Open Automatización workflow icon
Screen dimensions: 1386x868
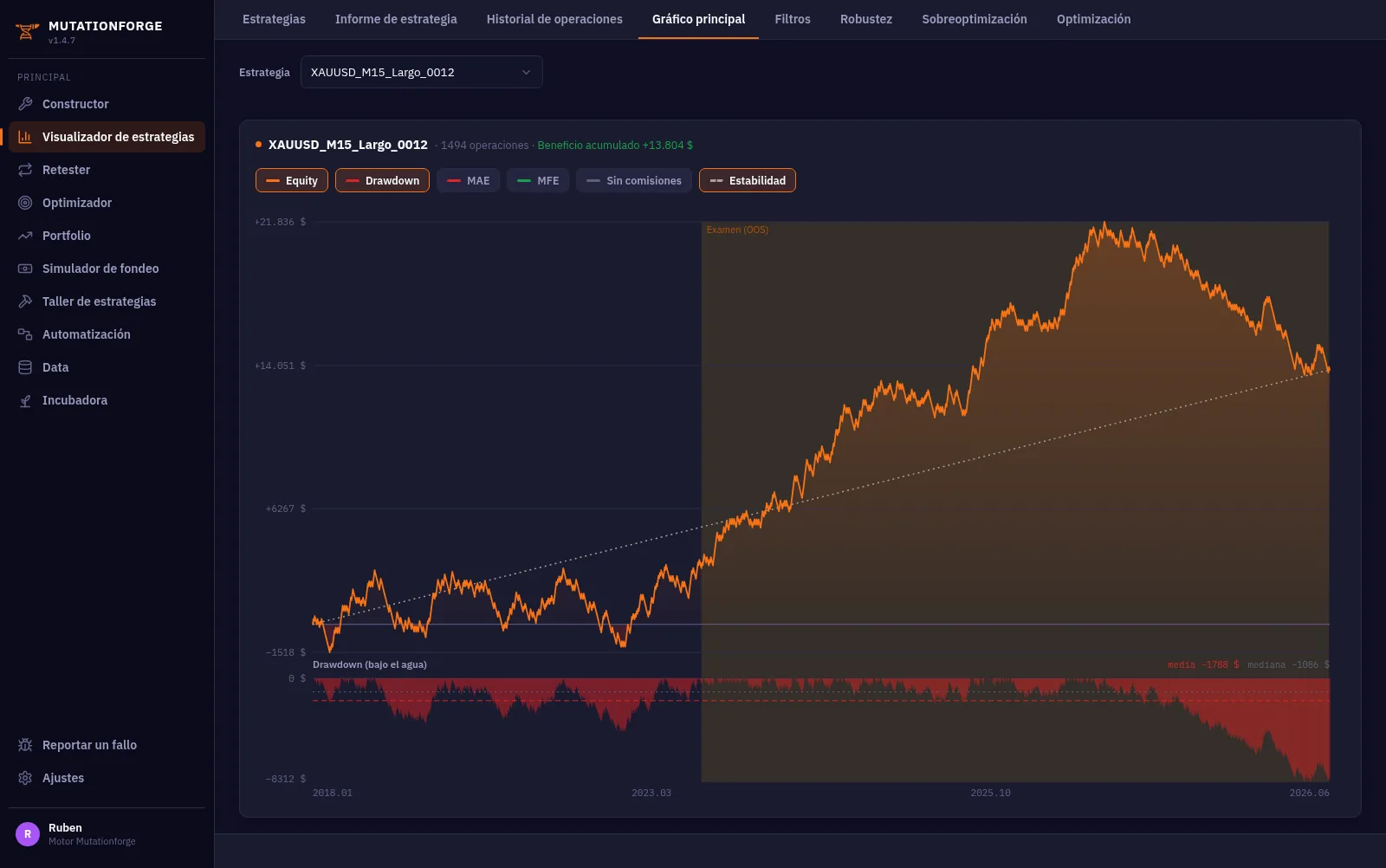(x=25, y=334)
